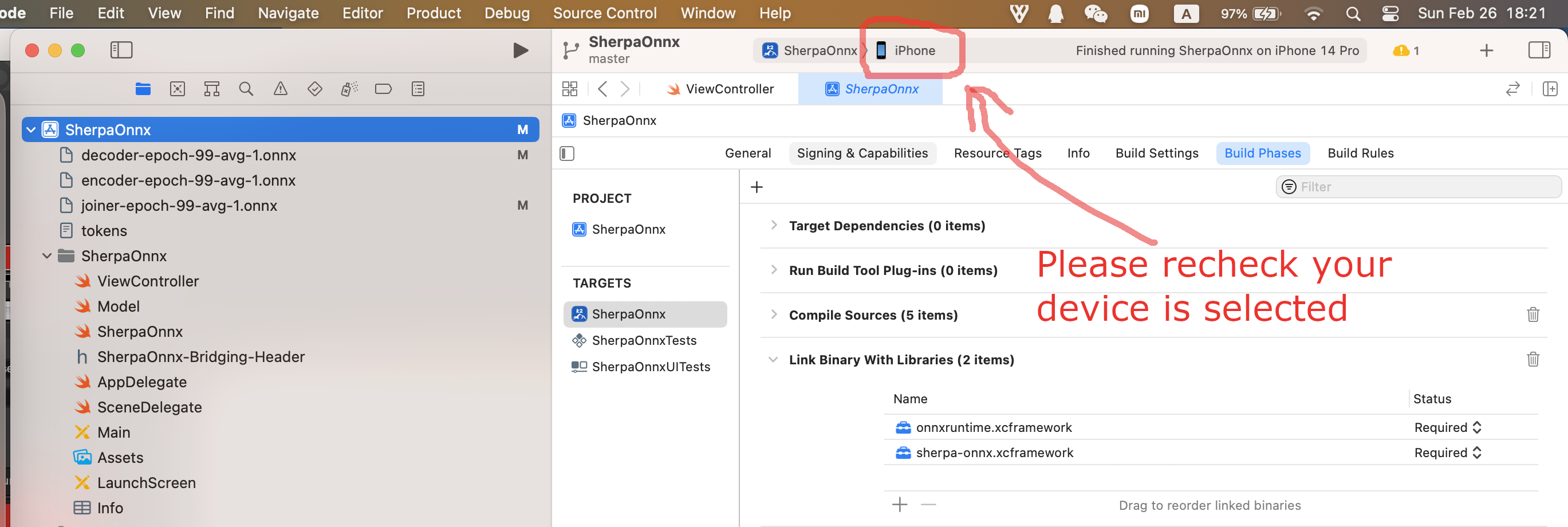Add a new build phase
This screenshot has width=1568, height=527.
tap(757, 187)
